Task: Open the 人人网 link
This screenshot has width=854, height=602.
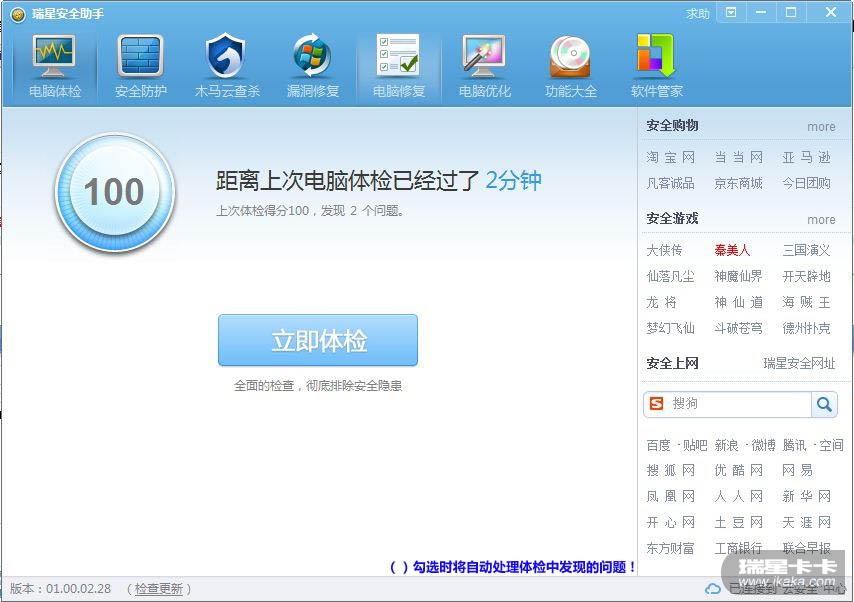Action: [x=739, y=497]
